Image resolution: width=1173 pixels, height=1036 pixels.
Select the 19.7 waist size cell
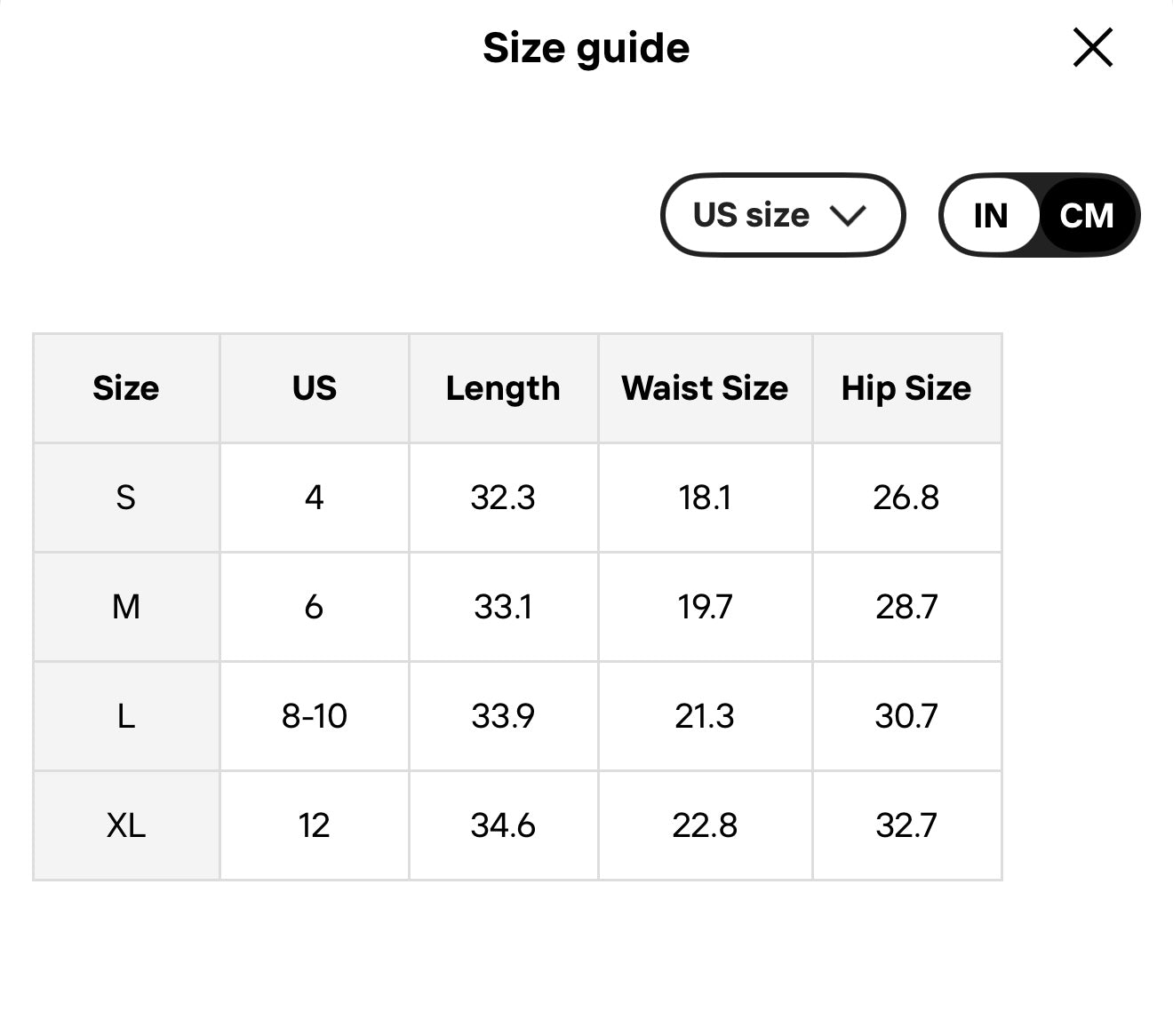pos(705,607)
